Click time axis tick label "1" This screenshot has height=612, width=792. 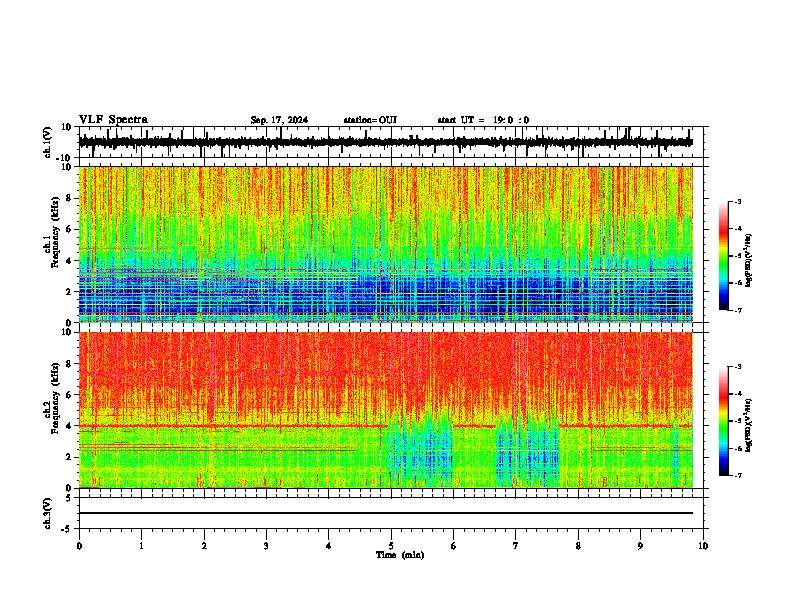click(141, 546)
